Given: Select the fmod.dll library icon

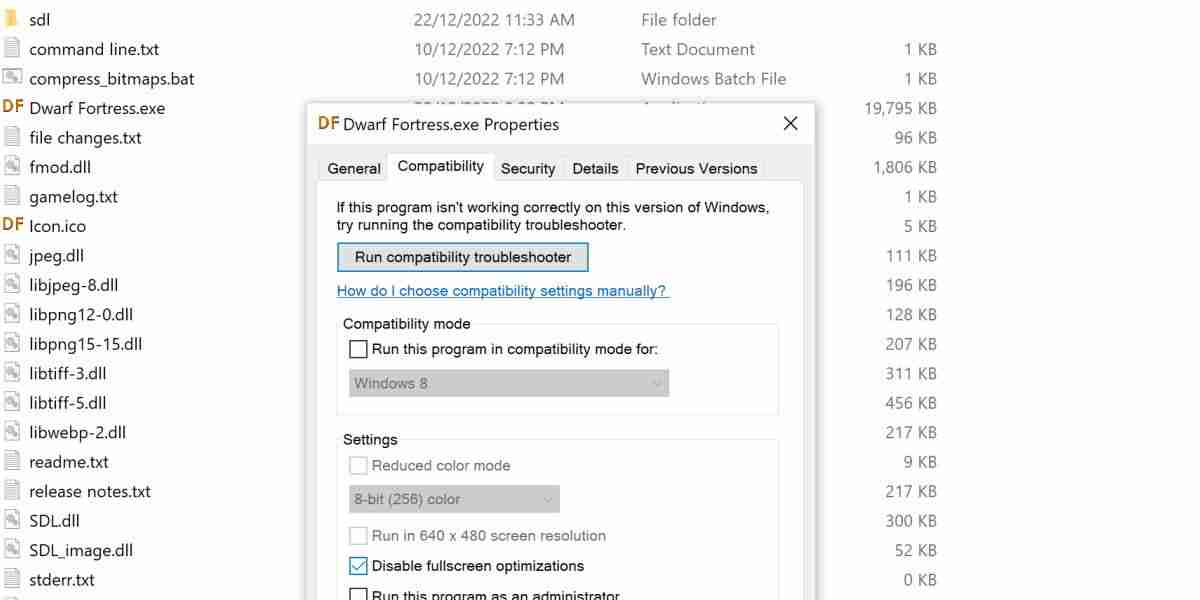Looking at the screenshot, I should pos(13,166).
